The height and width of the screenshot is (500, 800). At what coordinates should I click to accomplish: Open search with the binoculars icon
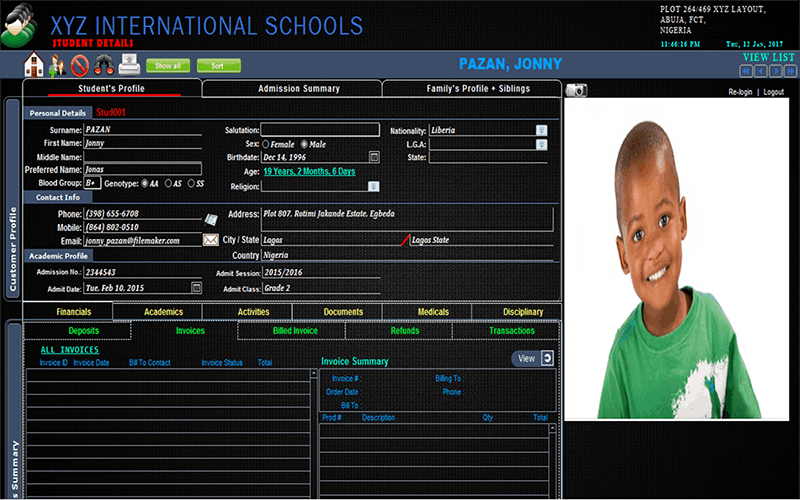pos(103,66)
